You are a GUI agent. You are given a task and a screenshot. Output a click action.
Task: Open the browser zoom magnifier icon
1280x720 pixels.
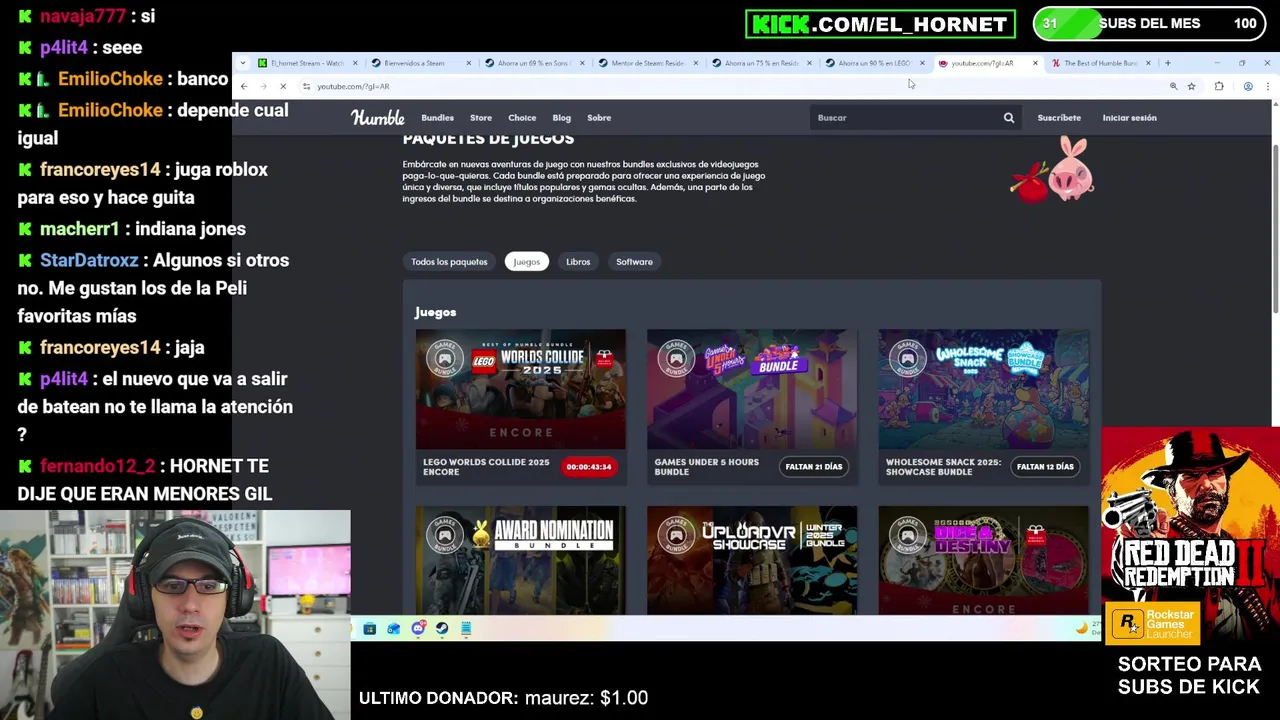point(1173,87)
